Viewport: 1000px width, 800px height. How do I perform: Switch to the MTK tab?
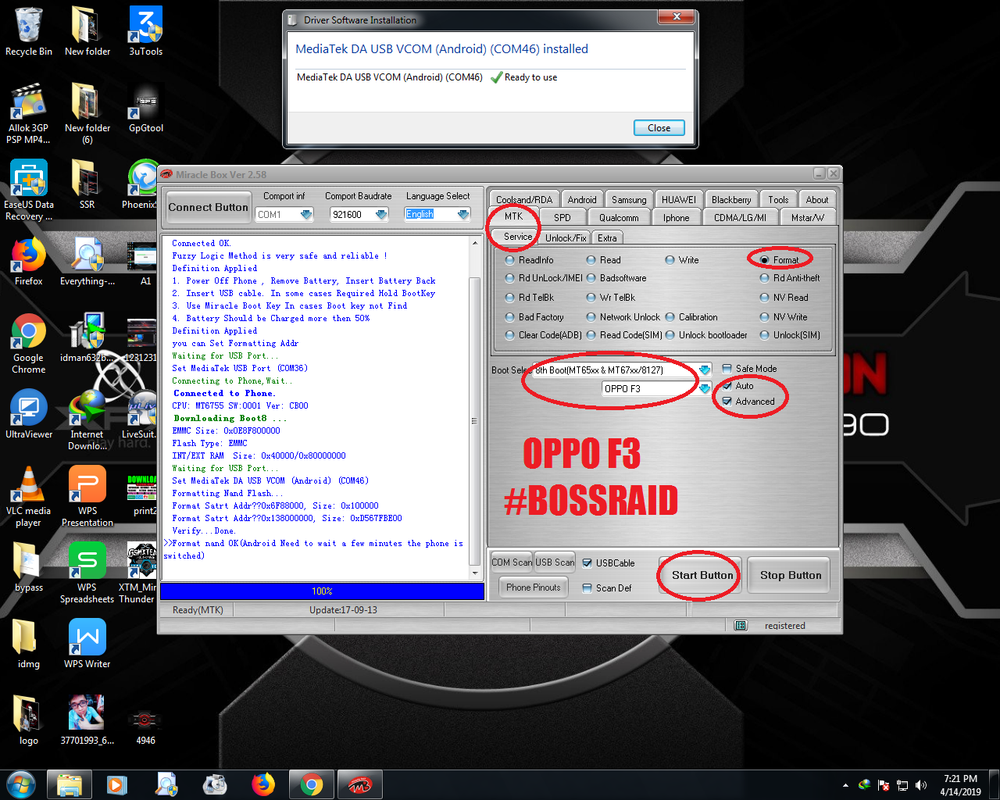[x=513, y=217]
